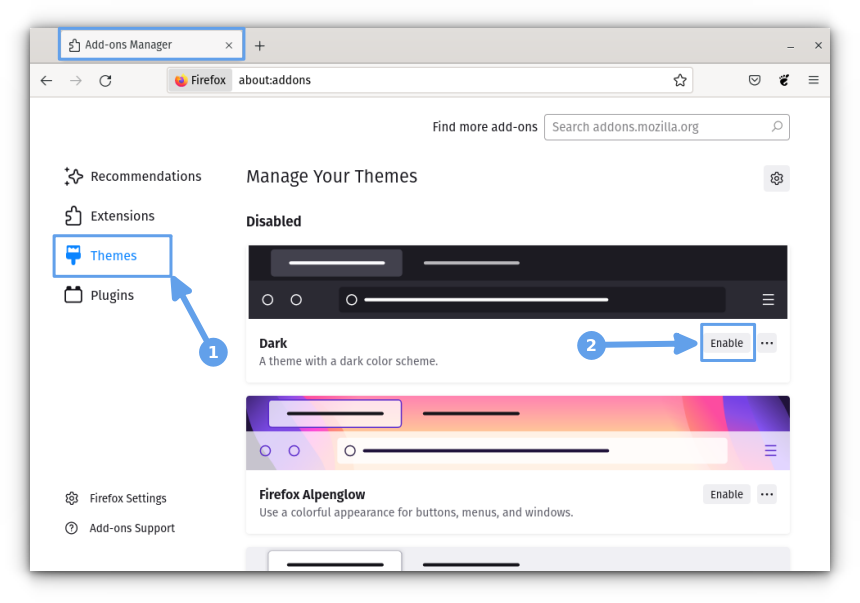Click the Firefox Settings gear icon

(x=72, y=498)
